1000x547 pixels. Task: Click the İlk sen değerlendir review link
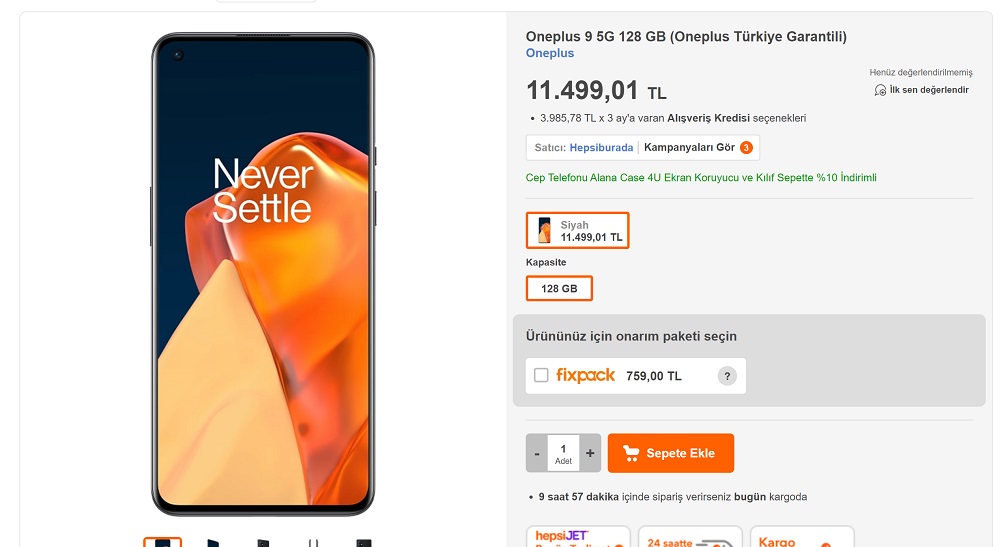[929, 90]
